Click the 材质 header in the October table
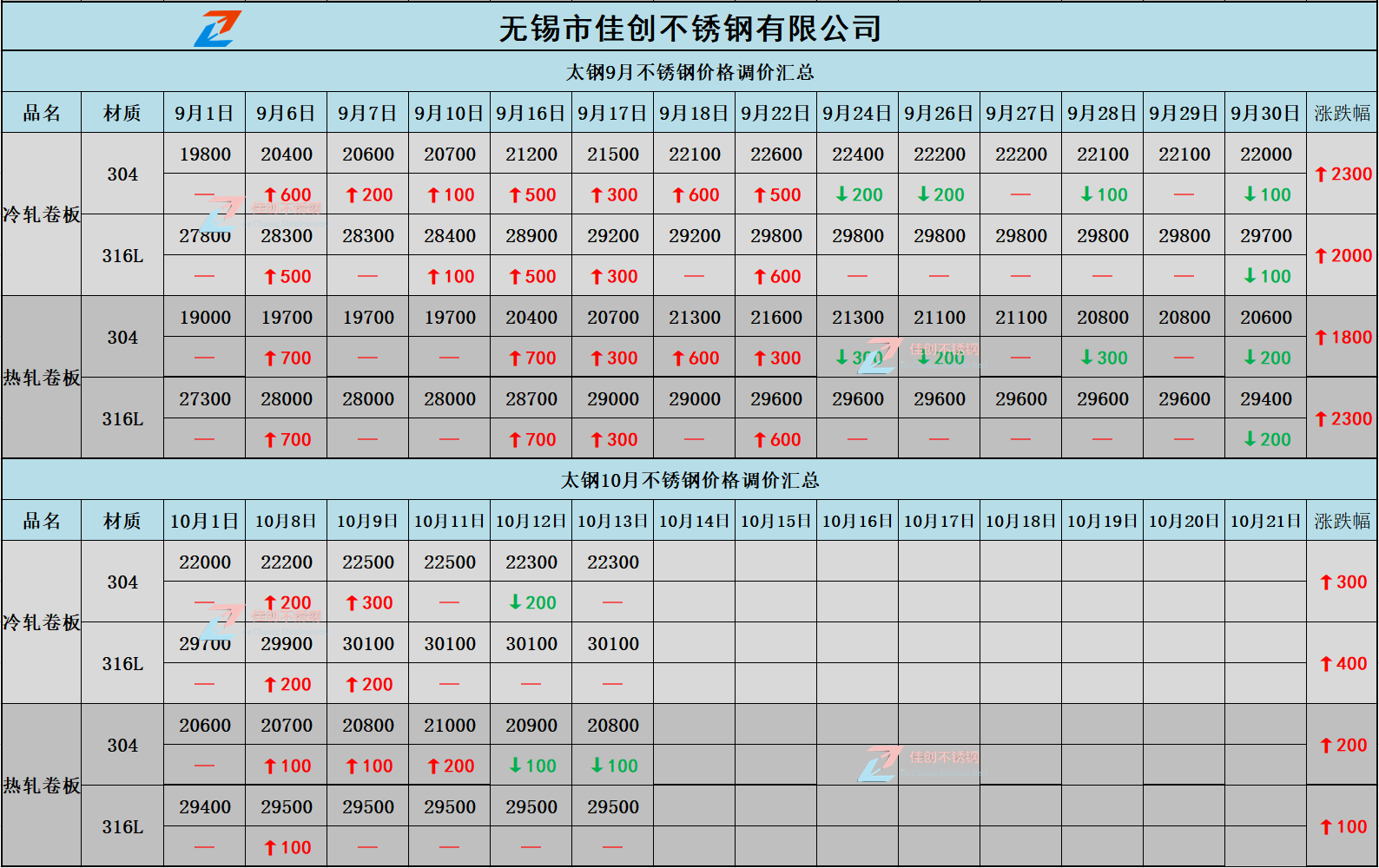This screenshot has height=868, width=1379. [122, 521]
